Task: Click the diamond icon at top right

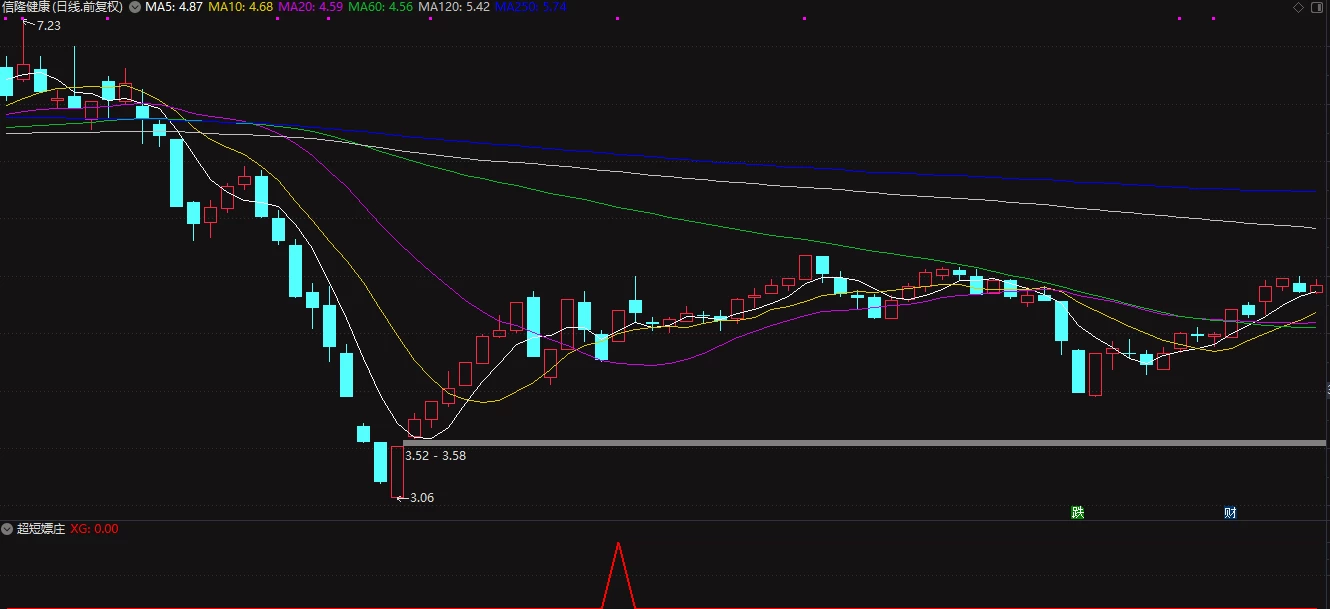Action: tap(1299, 7)
